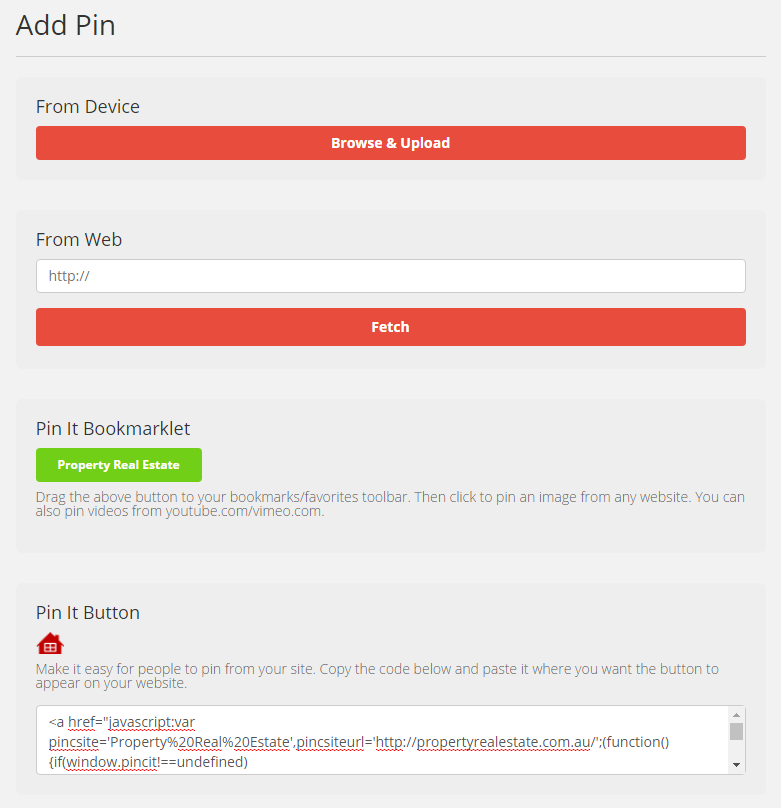The image size is (781, 808).
Task: Click the Browse & Upload button
Action: point(390,143)
